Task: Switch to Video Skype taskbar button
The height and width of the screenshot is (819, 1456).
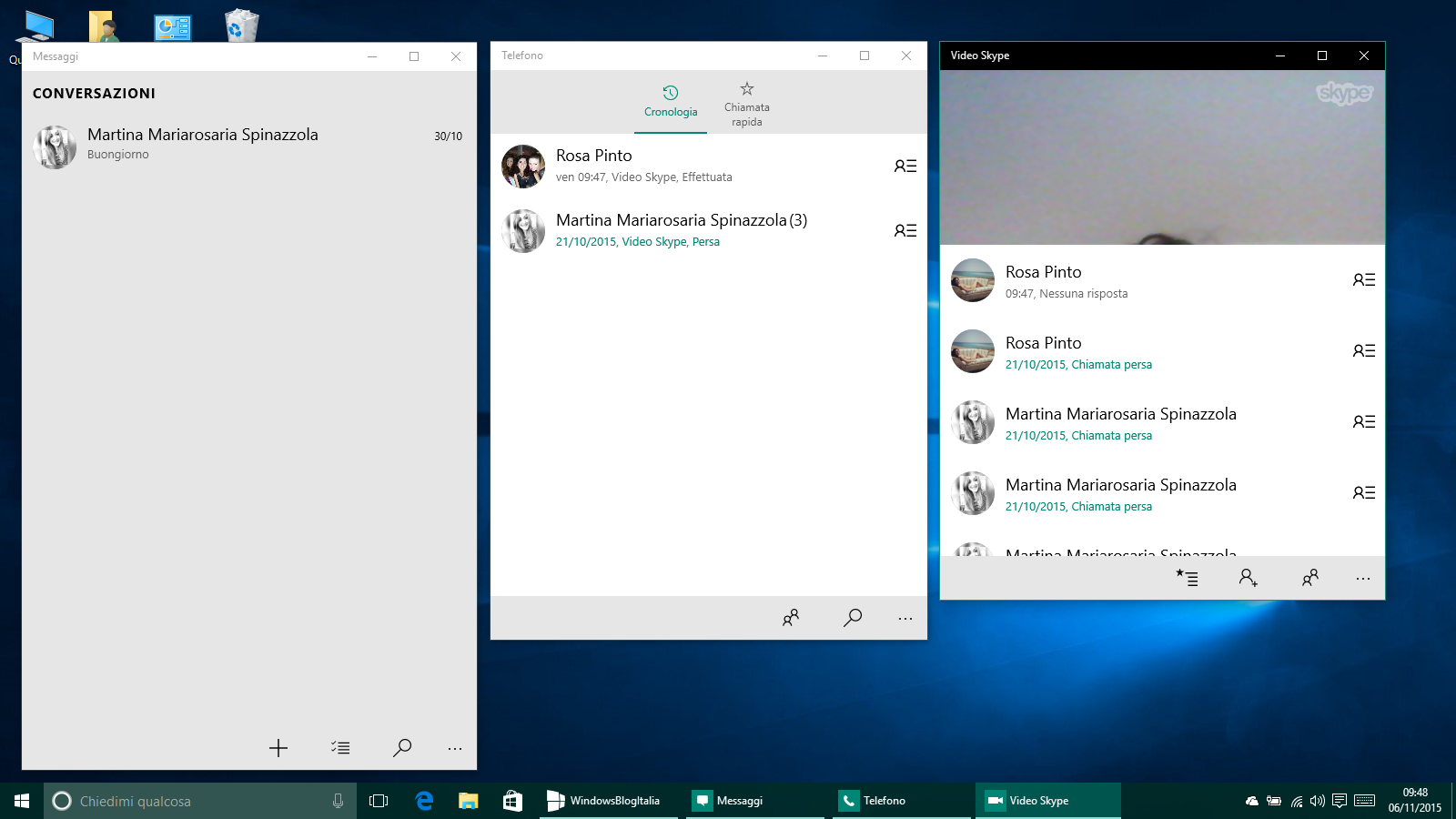Action: pos(1048,801)
